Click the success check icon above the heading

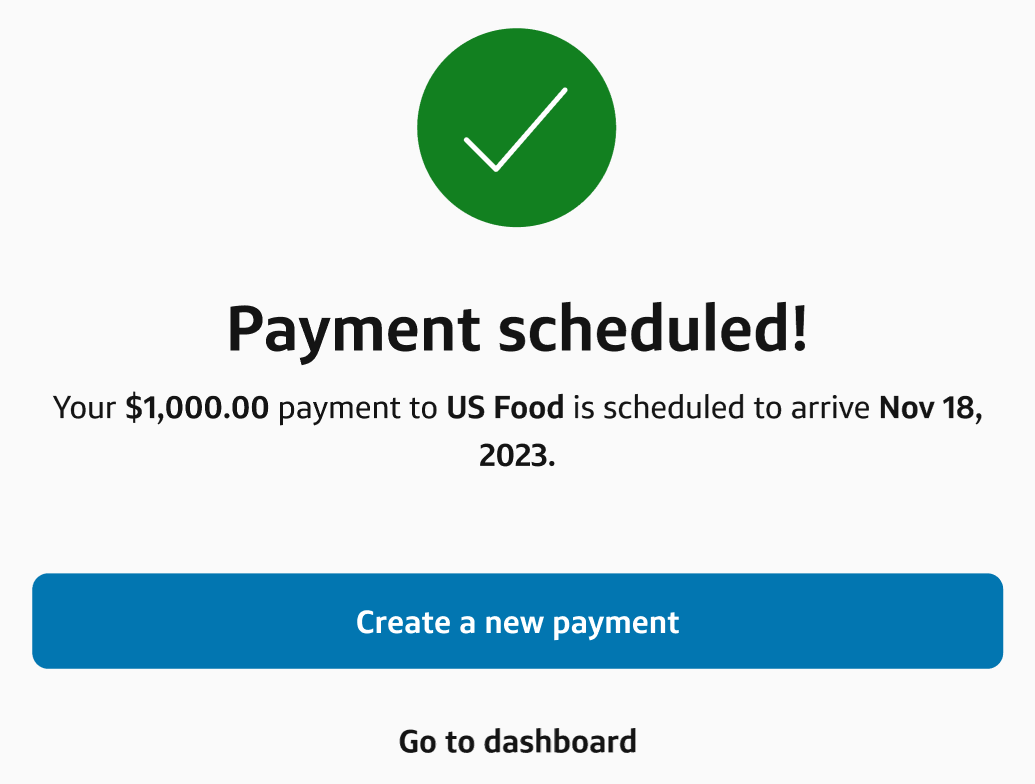[x=517, y=127]
